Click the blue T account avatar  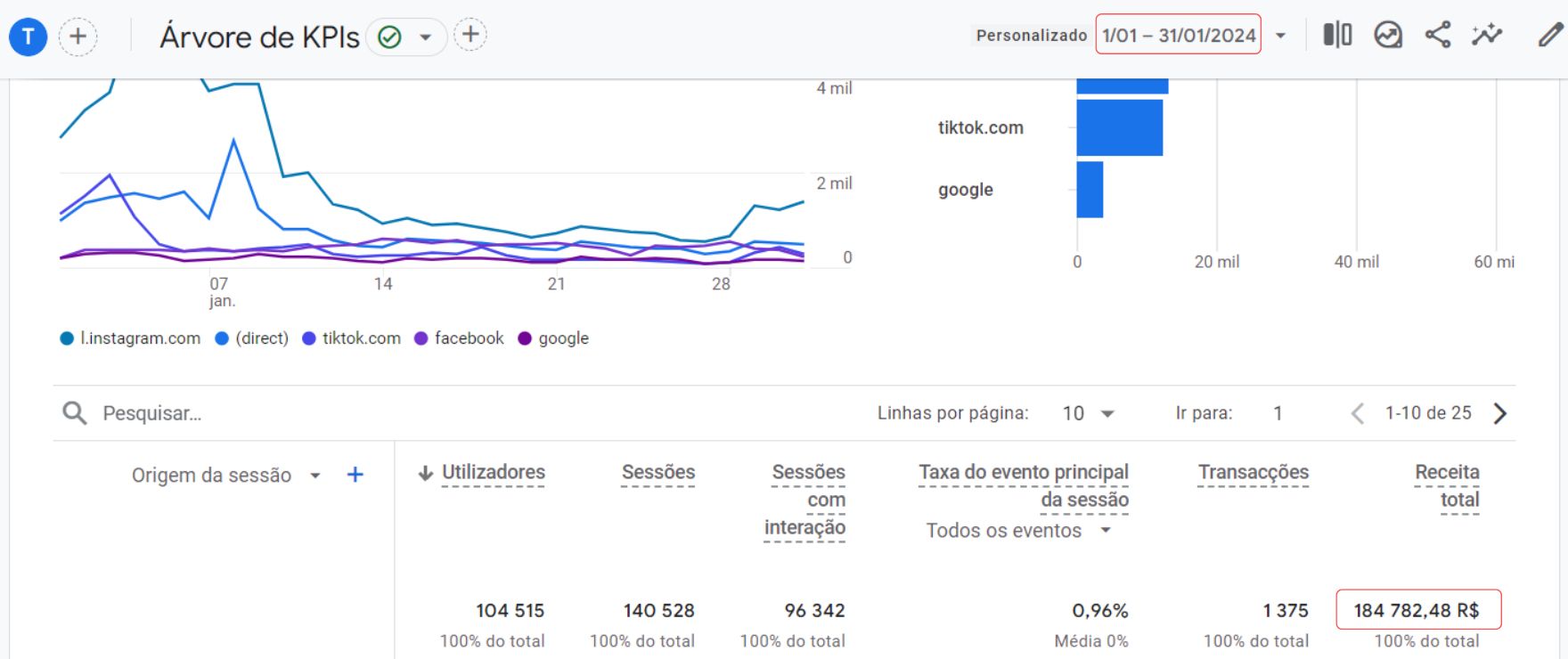[x=28, y=37]
